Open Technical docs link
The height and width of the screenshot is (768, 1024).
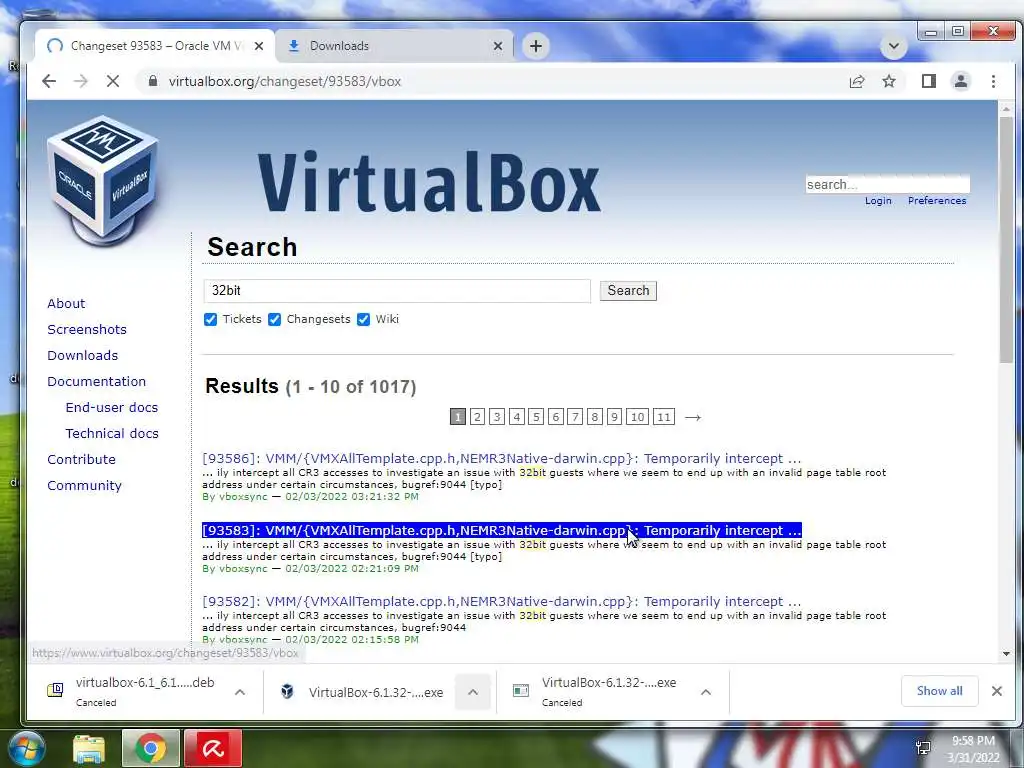[112, 434]
